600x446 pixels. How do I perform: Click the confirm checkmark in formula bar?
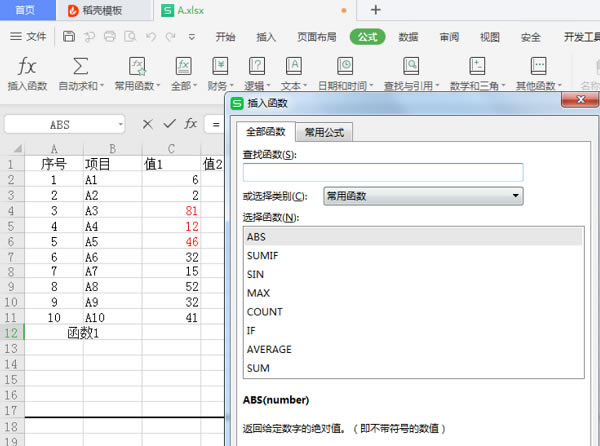(x=169, y=124)
